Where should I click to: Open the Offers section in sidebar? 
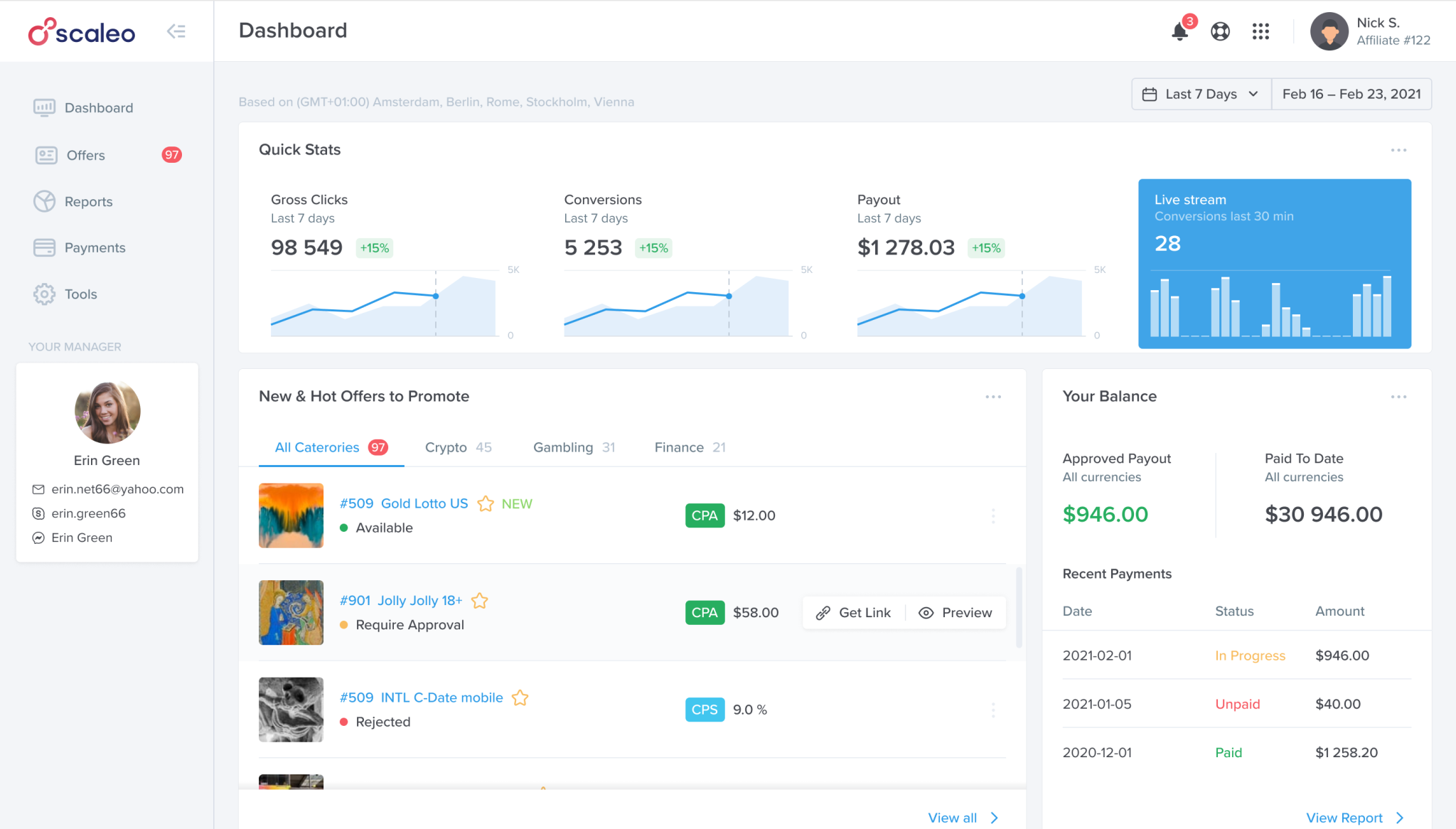(x=85, y=155)
